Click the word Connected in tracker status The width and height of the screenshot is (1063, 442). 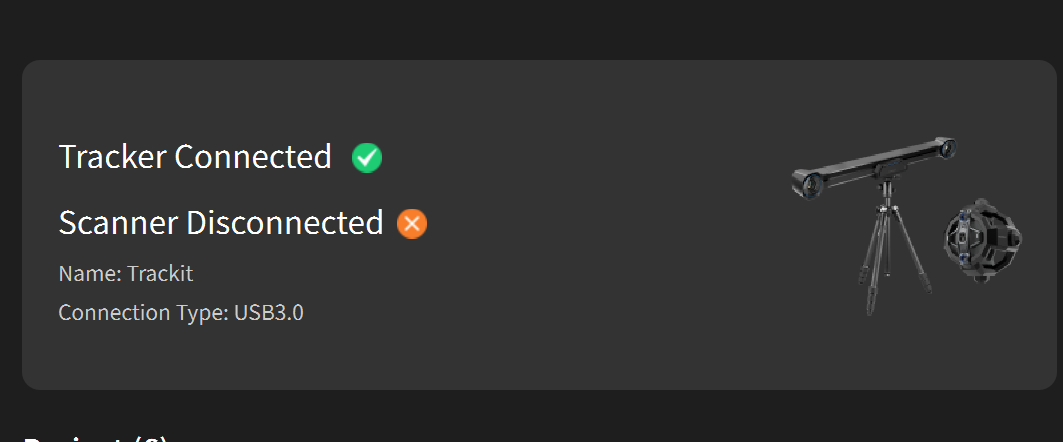(253, 157)
